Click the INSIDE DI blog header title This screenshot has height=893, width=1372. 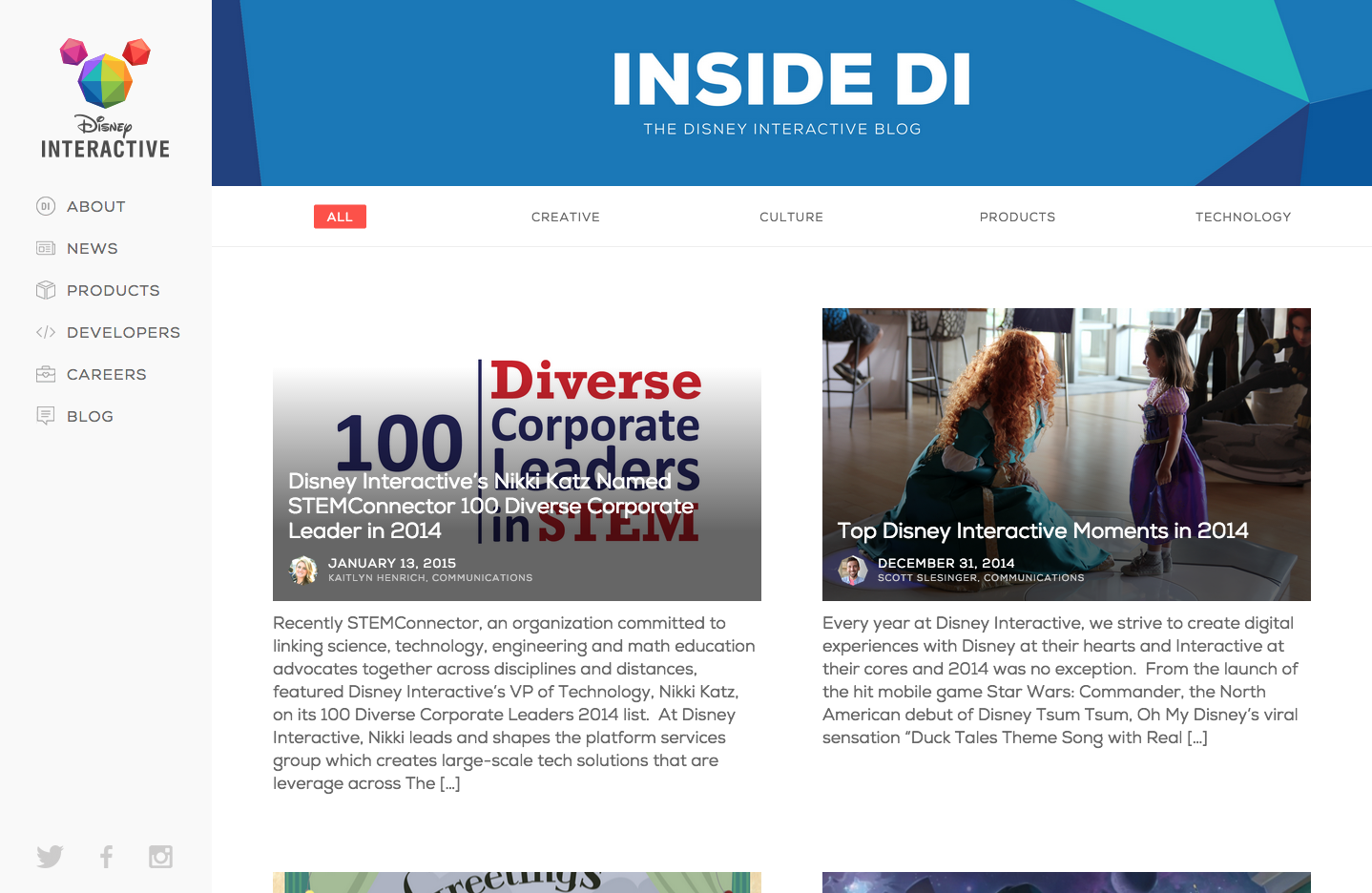tap(792, 79)
